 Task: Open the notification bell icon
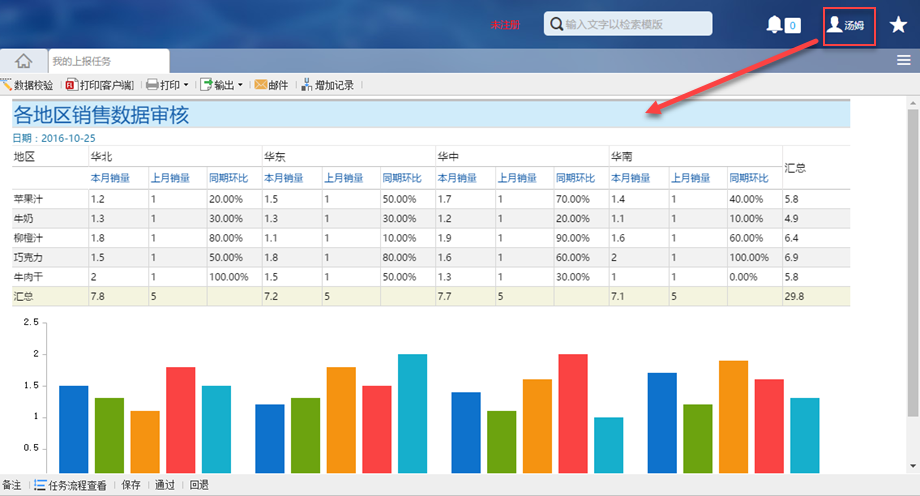pos(774,25)
